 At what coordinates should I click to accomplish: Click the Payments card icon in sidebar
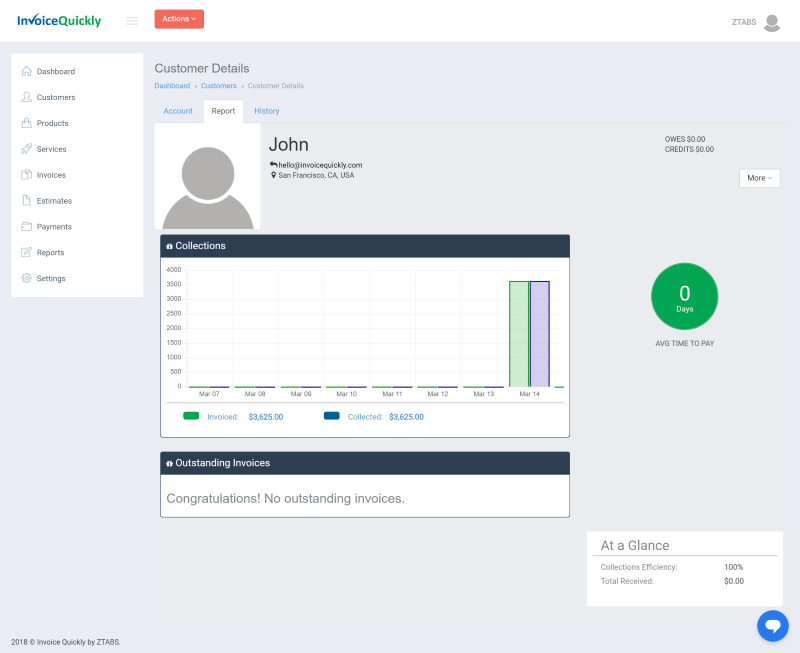point(26,227)
